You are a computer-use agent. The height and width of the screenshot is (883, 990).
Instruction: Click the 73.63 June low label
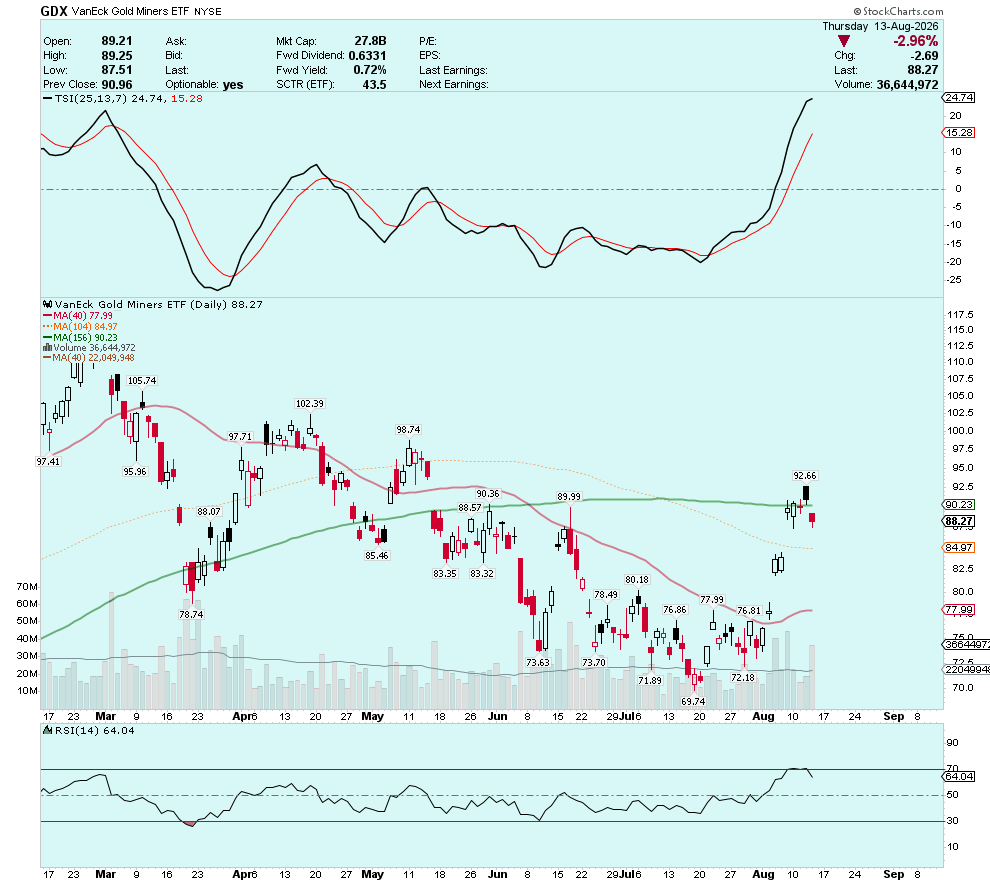tap(537, 662)
